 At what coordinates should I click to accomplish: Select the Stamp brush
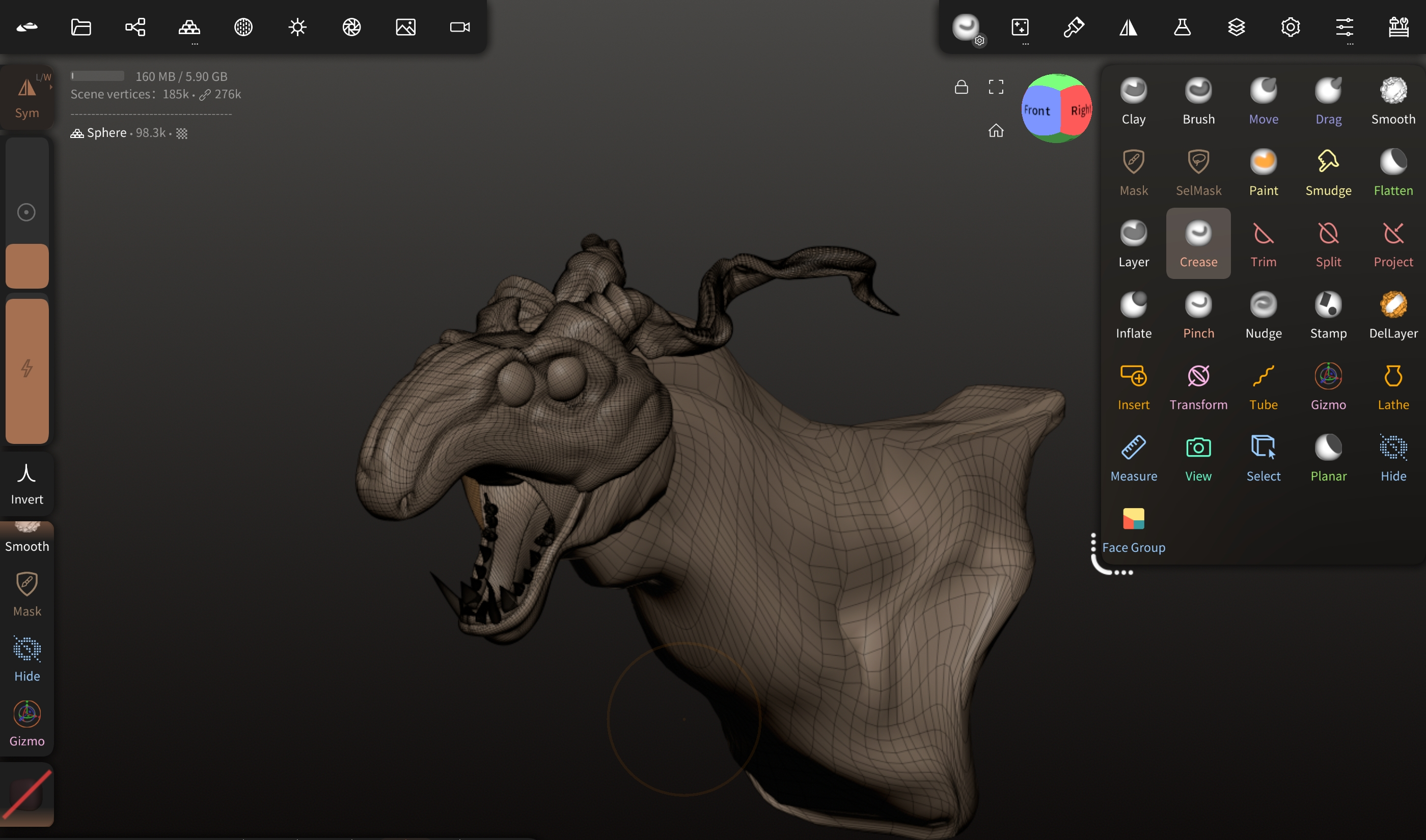tap(1328, 315)
